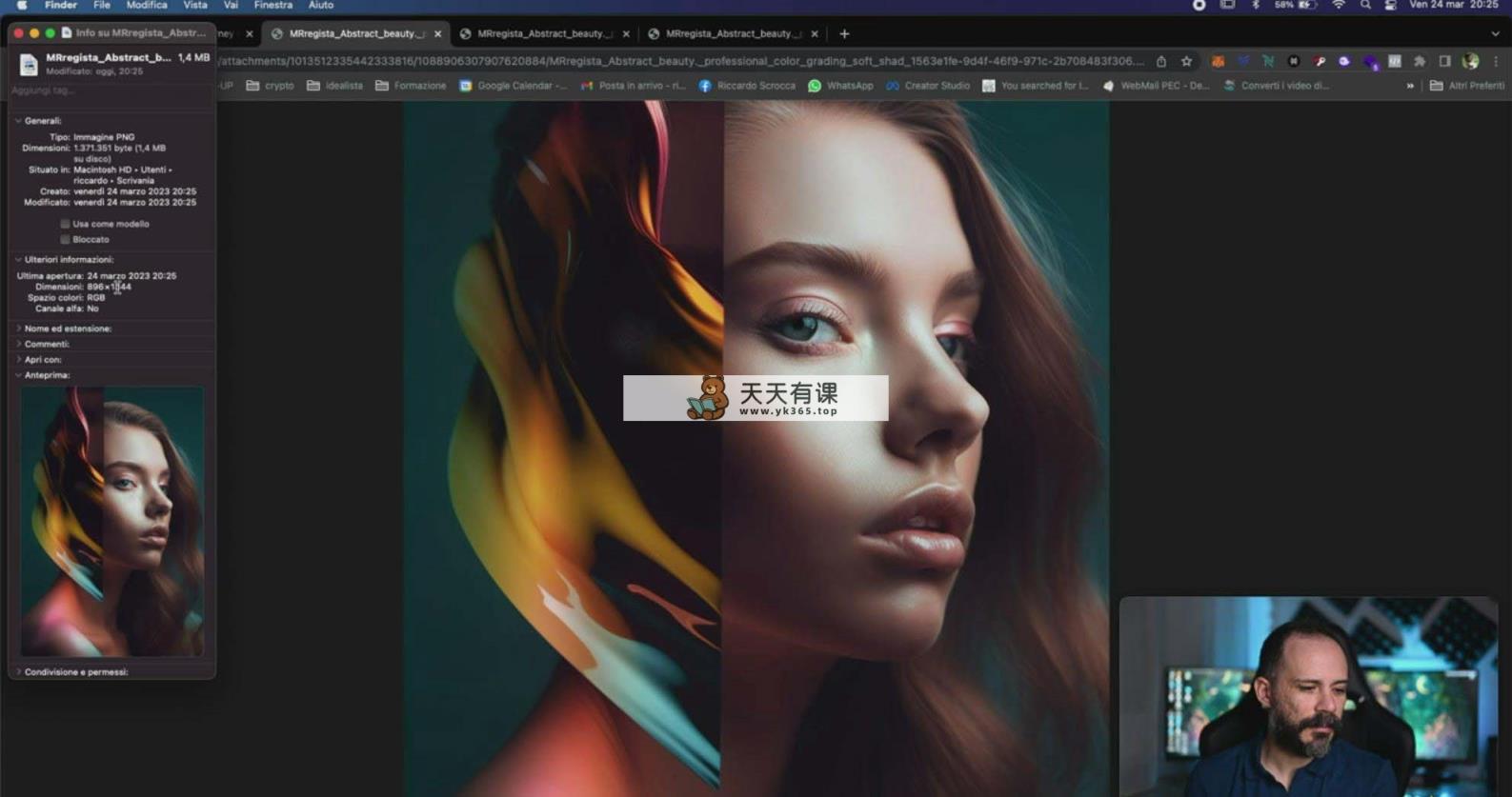Expand the Apri con section

(18, 360)
